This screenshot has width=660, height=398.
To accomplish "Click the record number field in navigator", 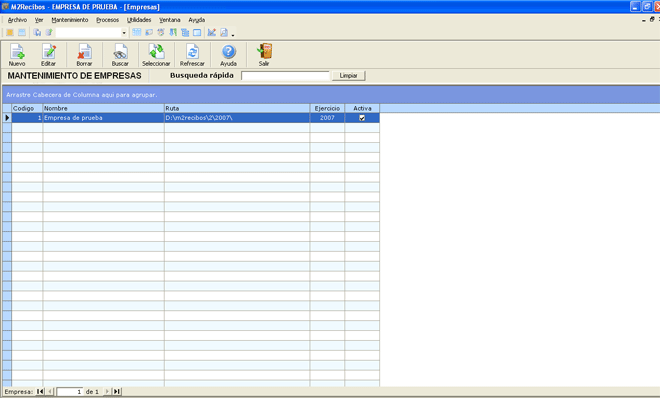I will pyautogui.click(x=70, y=392).
